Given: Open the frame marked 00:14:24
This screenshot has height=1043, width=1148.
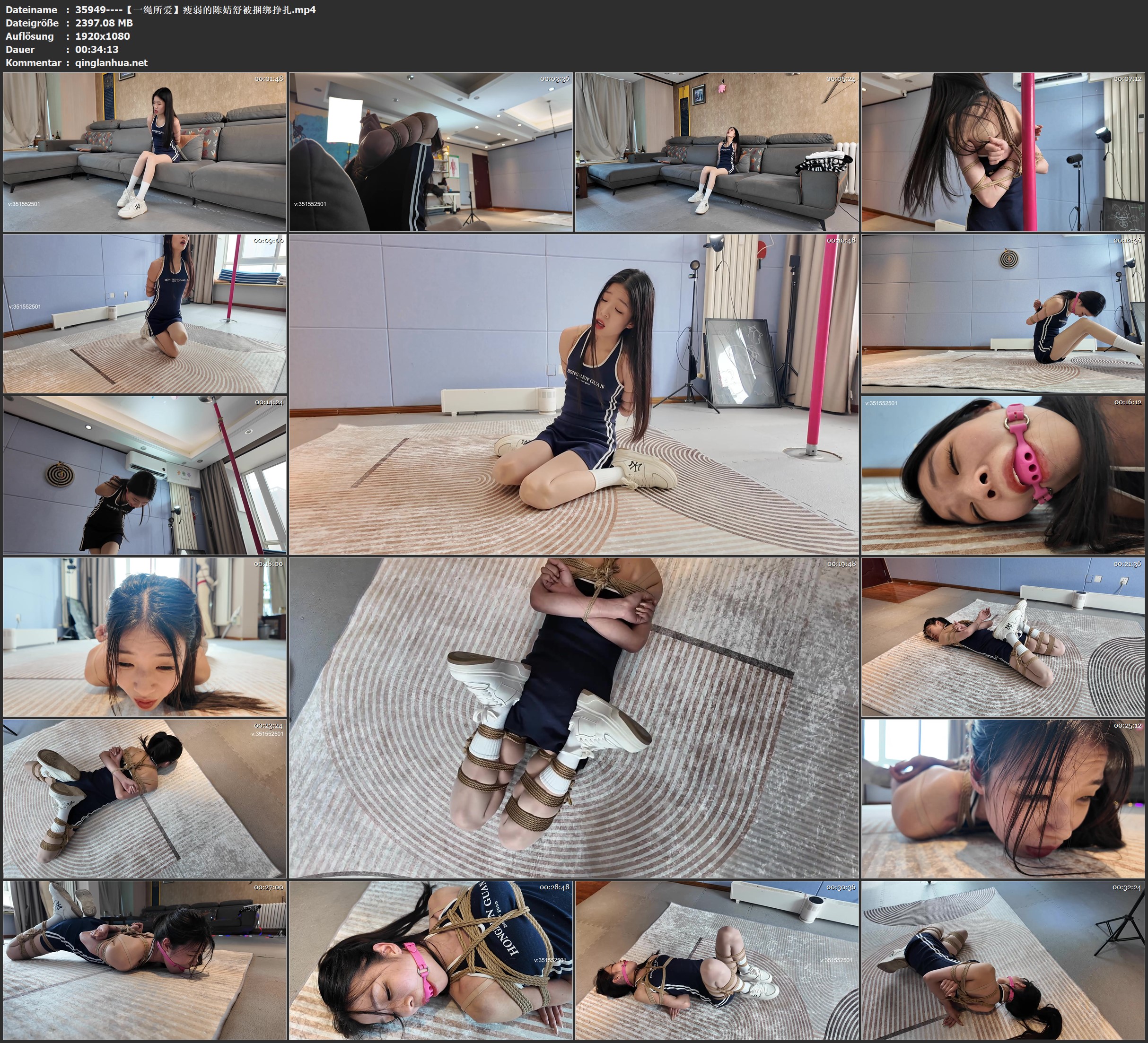Looking at the screenshot, I should point(145,475).
